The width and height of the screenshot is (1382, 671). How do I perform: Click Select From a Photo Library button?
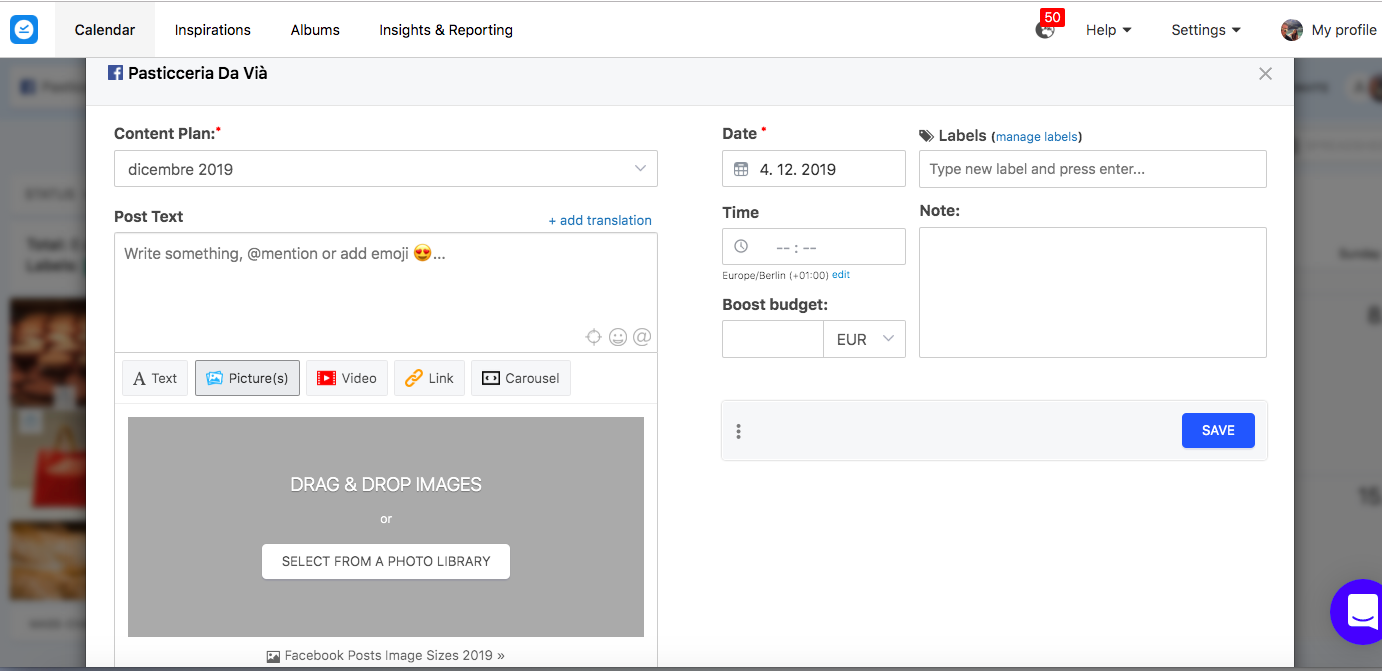pyautogui.click(x=386, y=561)
